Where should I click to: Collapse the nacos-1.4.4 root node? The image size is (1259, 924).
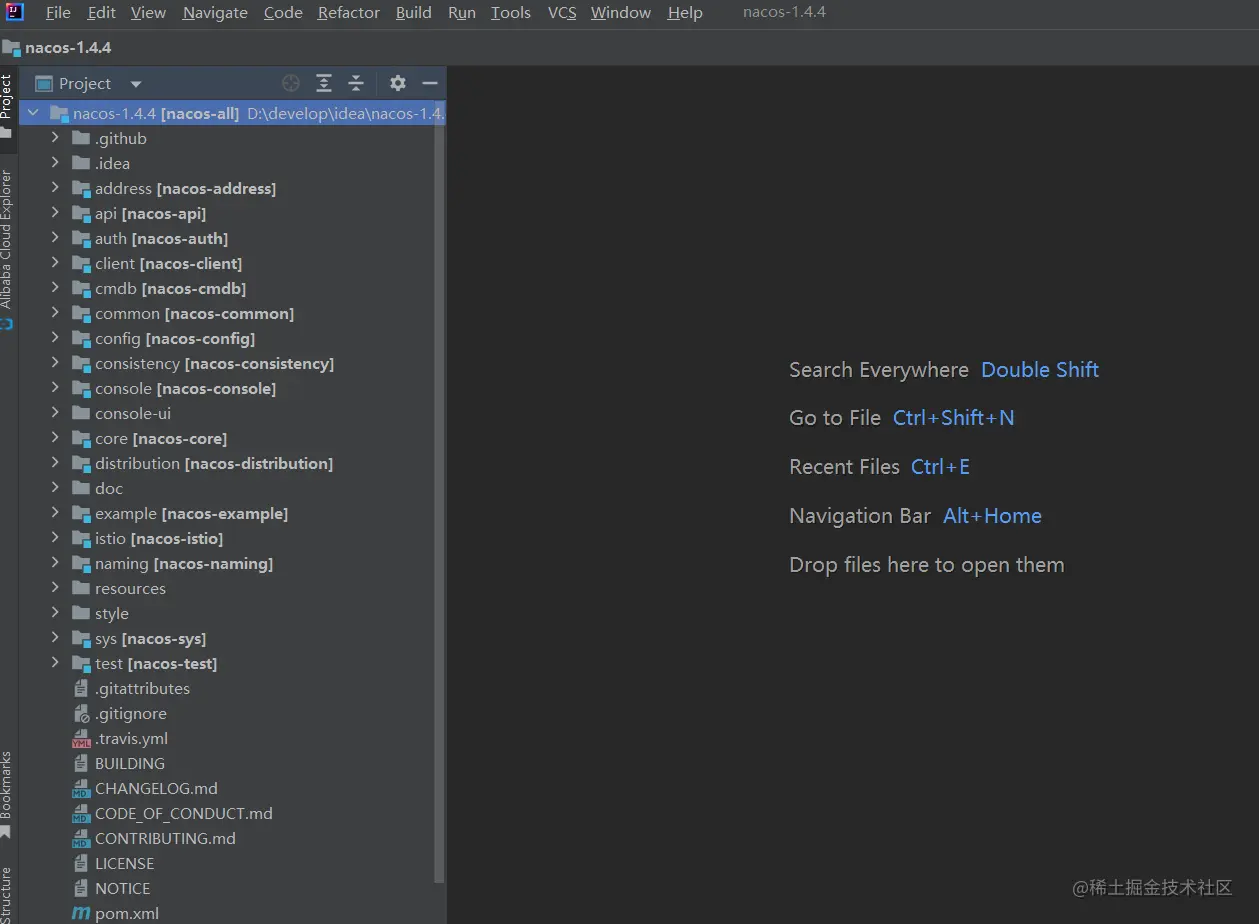pos(33,113)
